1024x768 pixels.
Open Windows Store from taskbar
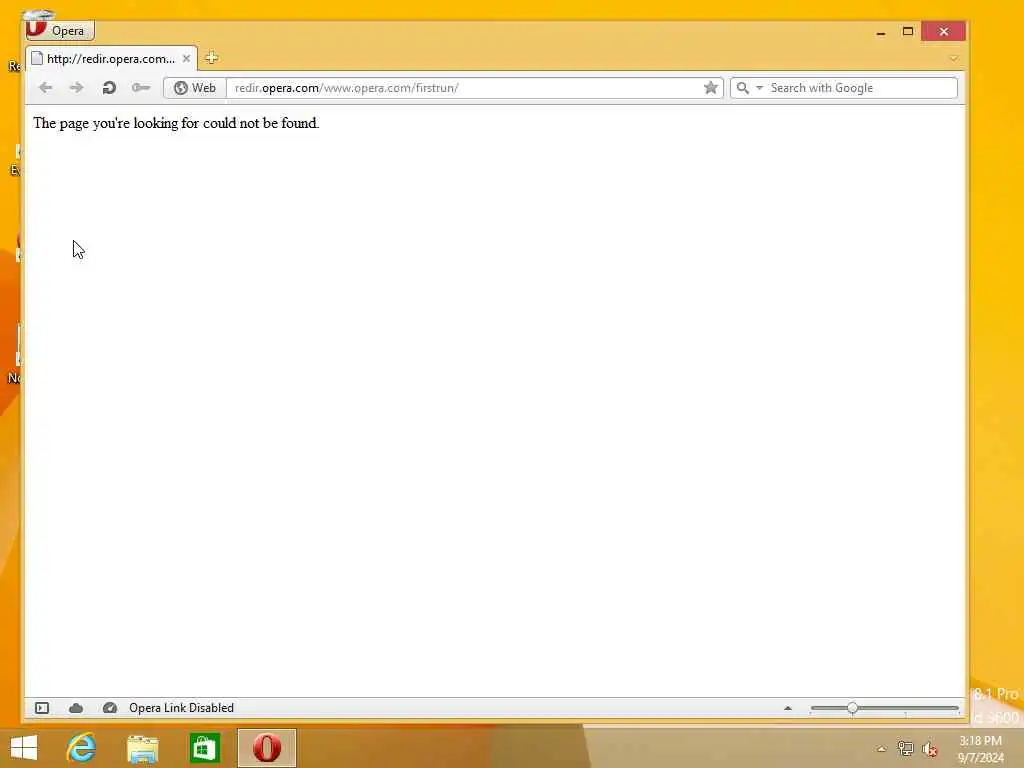click(x=204, y=748)
